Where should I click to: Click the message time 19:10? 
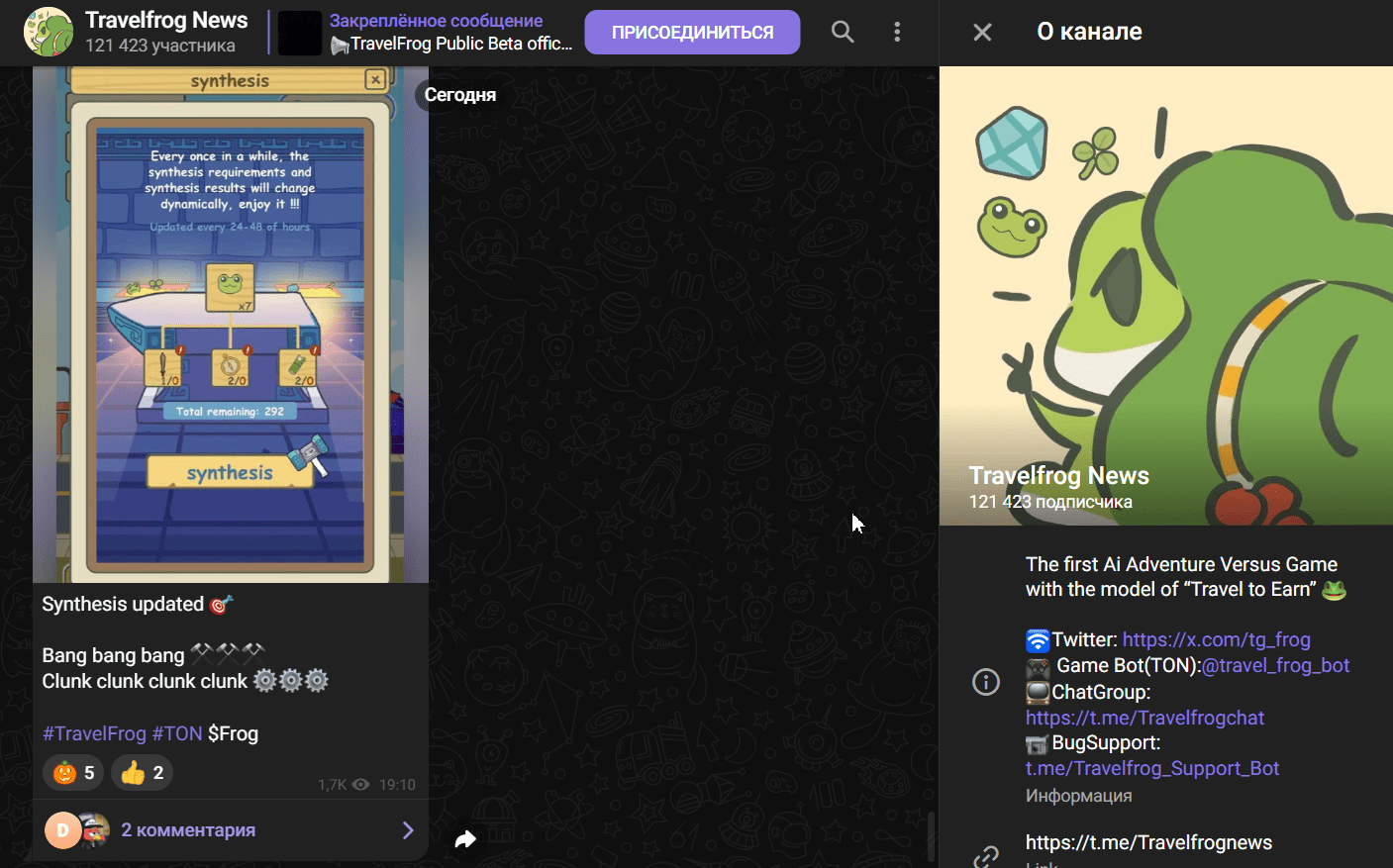click(x=397, y=785)
